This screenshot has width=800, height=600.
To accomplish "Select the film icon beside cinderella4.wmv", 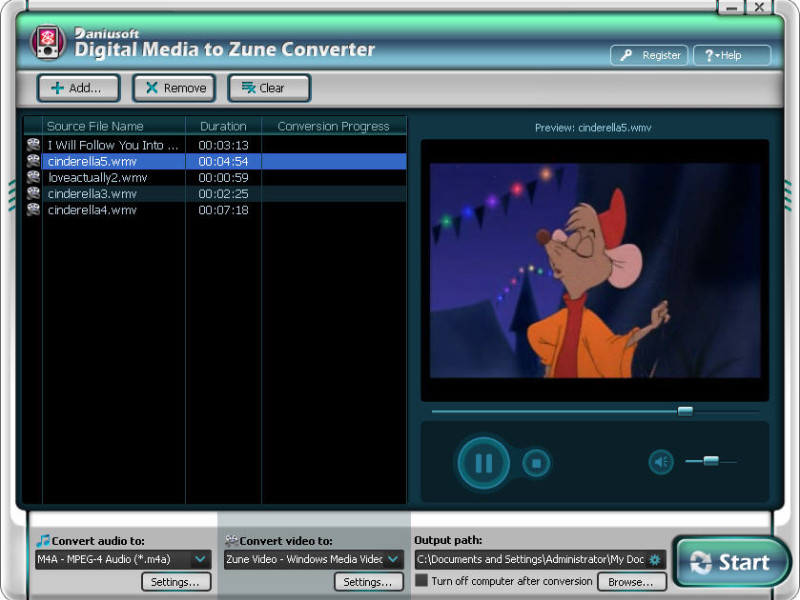I will [x=33, y=210].
